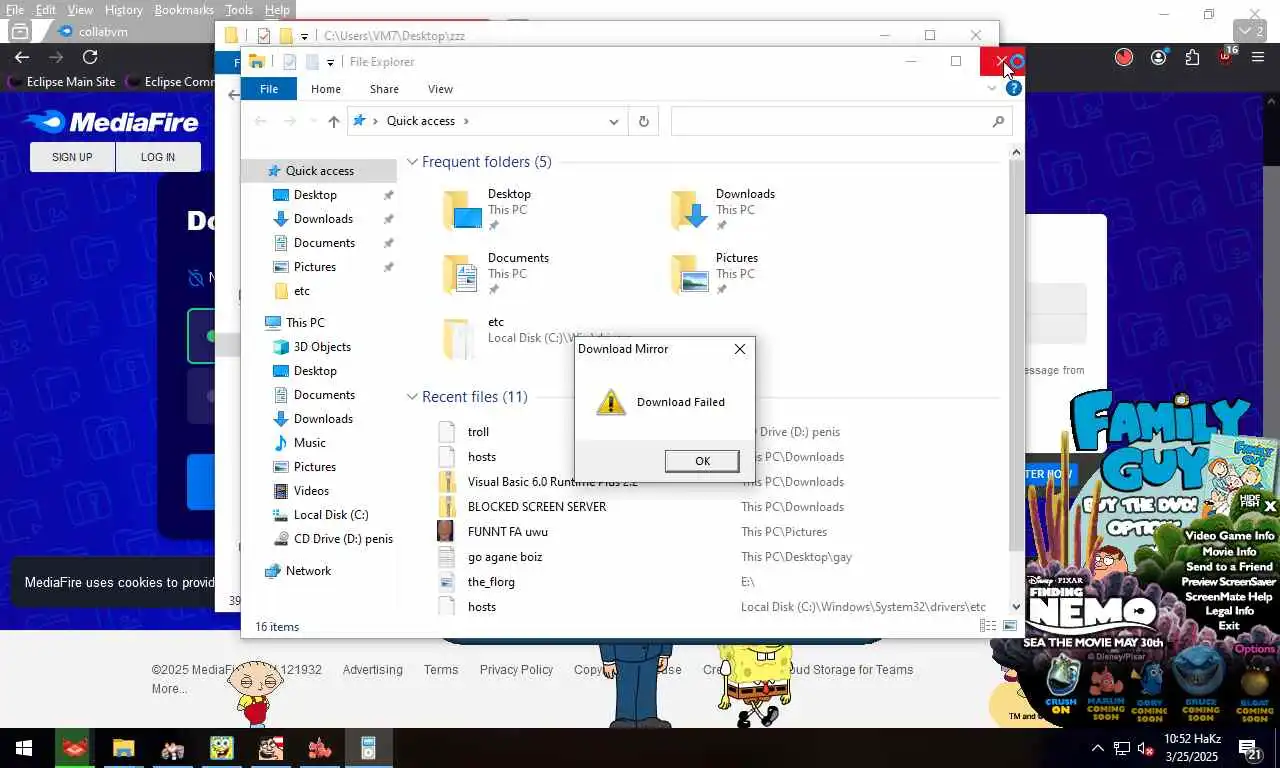
Task: Select the Downloads frequent folder icon
Action: [690, 210]
